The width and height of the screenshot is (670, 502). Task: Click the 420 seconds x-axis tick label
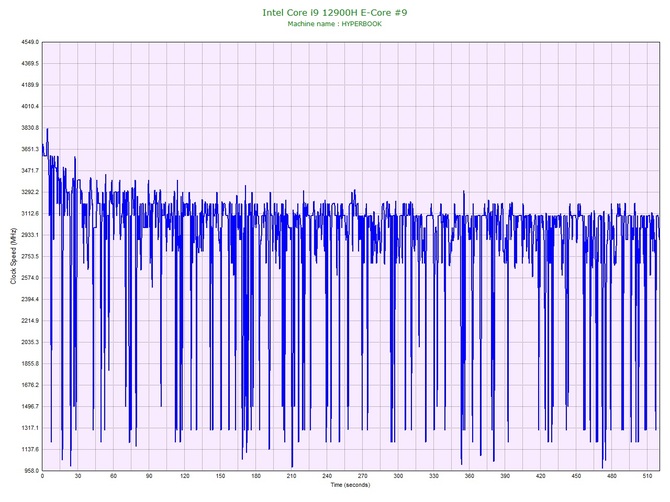click(x=541, y=476)
